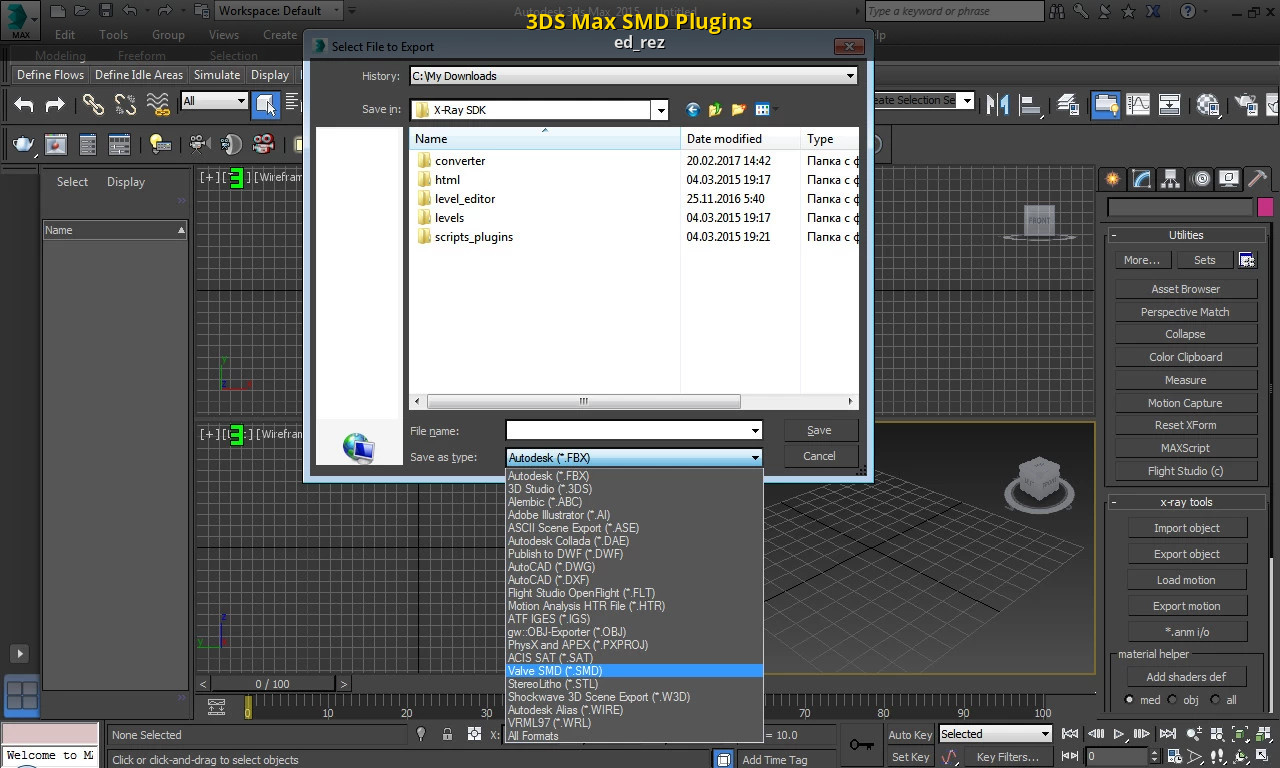Open the Save in folder dropdown
This screenshot has width=1280, height=768.
pyautogui.click(x=659, y=110)
